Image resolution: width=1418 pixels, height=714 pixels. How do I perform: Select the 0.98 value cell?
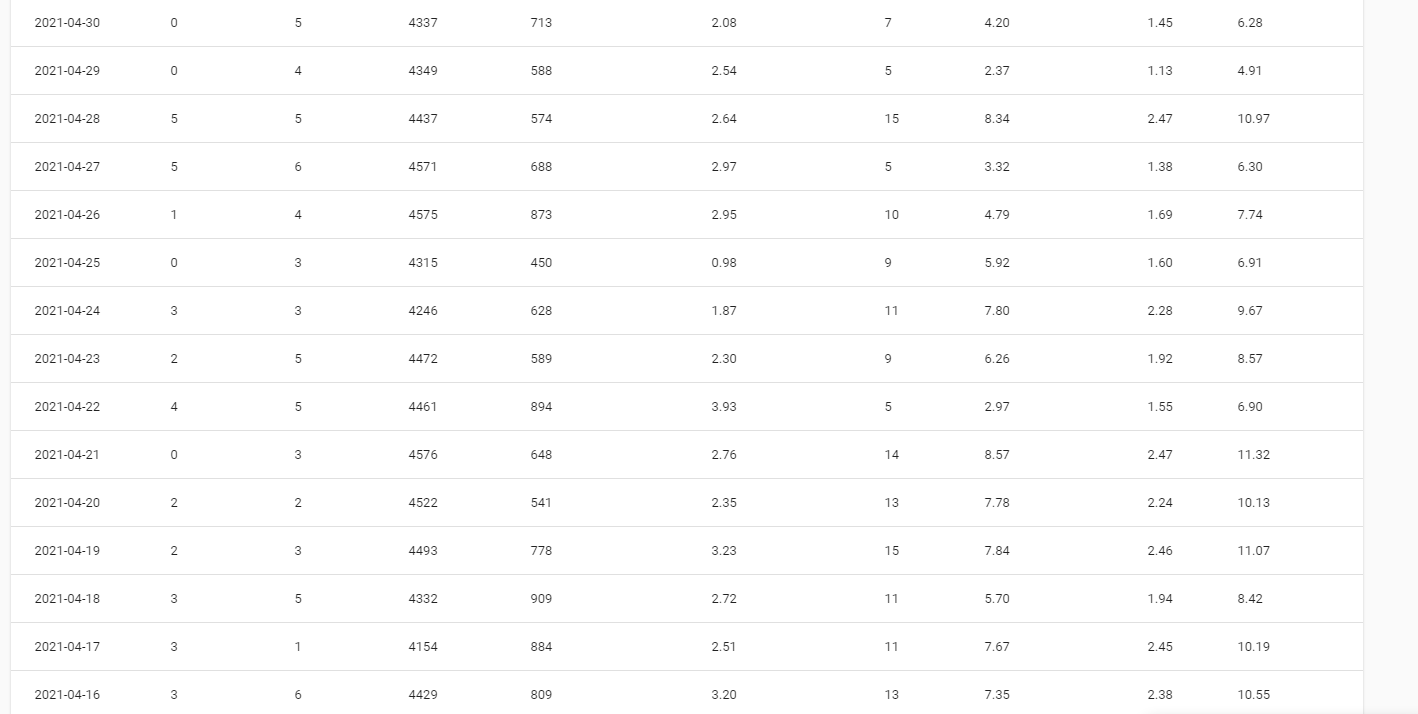(724, 263)
